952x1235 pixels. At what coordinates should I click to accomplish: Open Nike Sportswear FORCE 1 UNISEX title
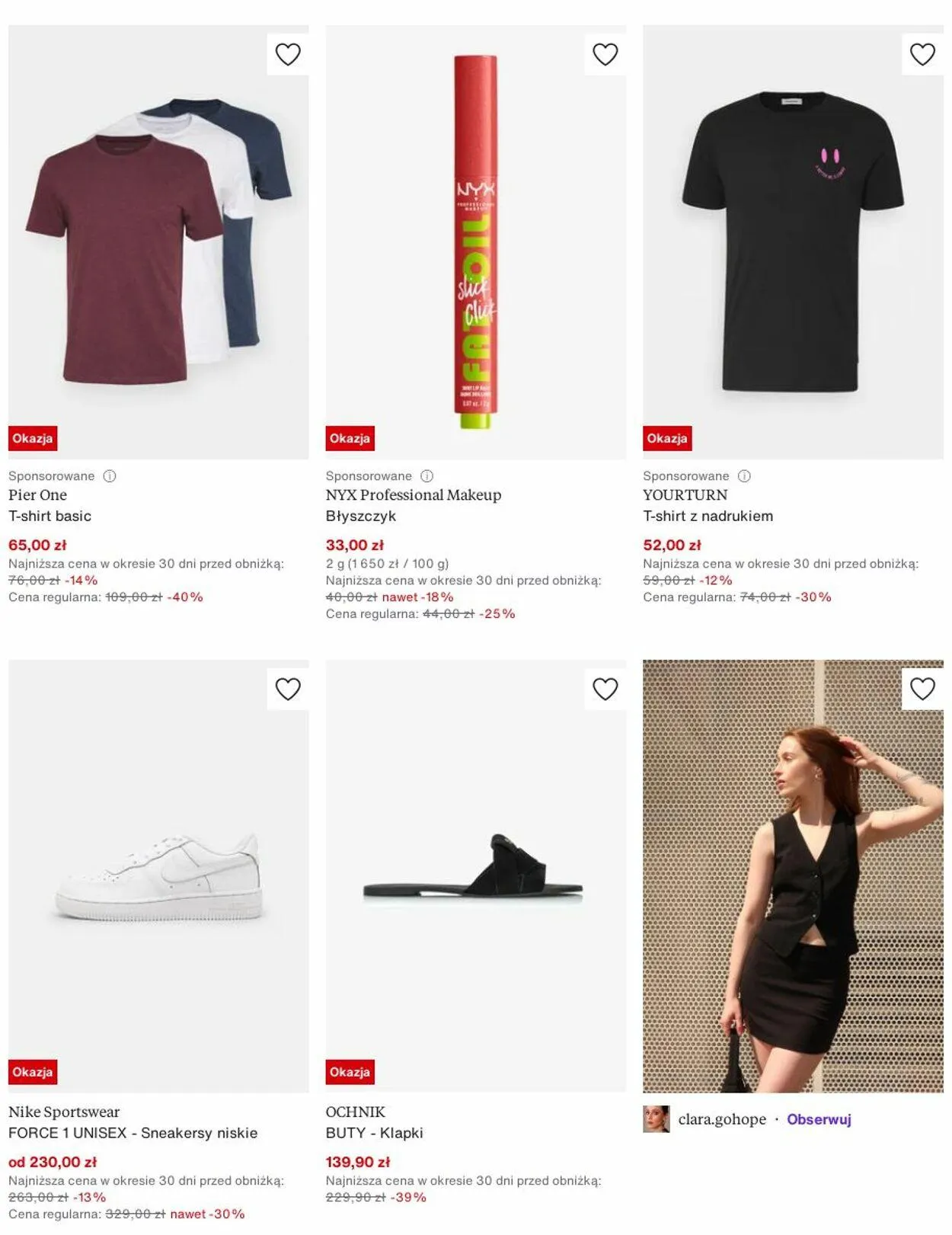click(x=133, y=1122)
